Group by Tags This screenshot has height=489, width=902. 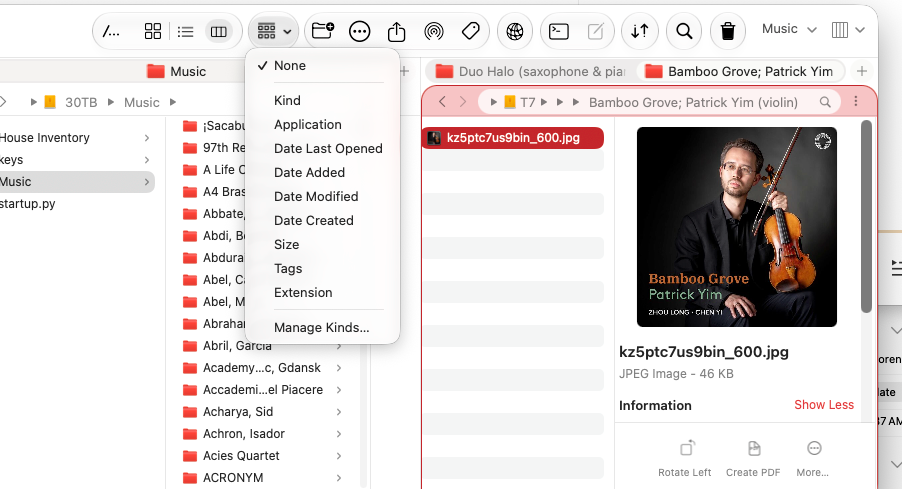click(x=322, y=269)
